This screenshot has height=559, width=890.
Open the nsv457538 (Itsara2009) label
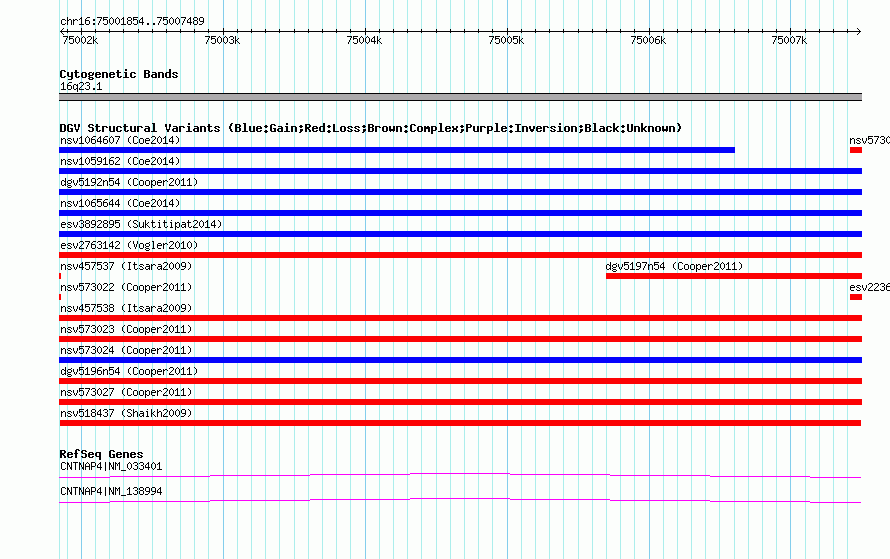(x=126, y=308)
